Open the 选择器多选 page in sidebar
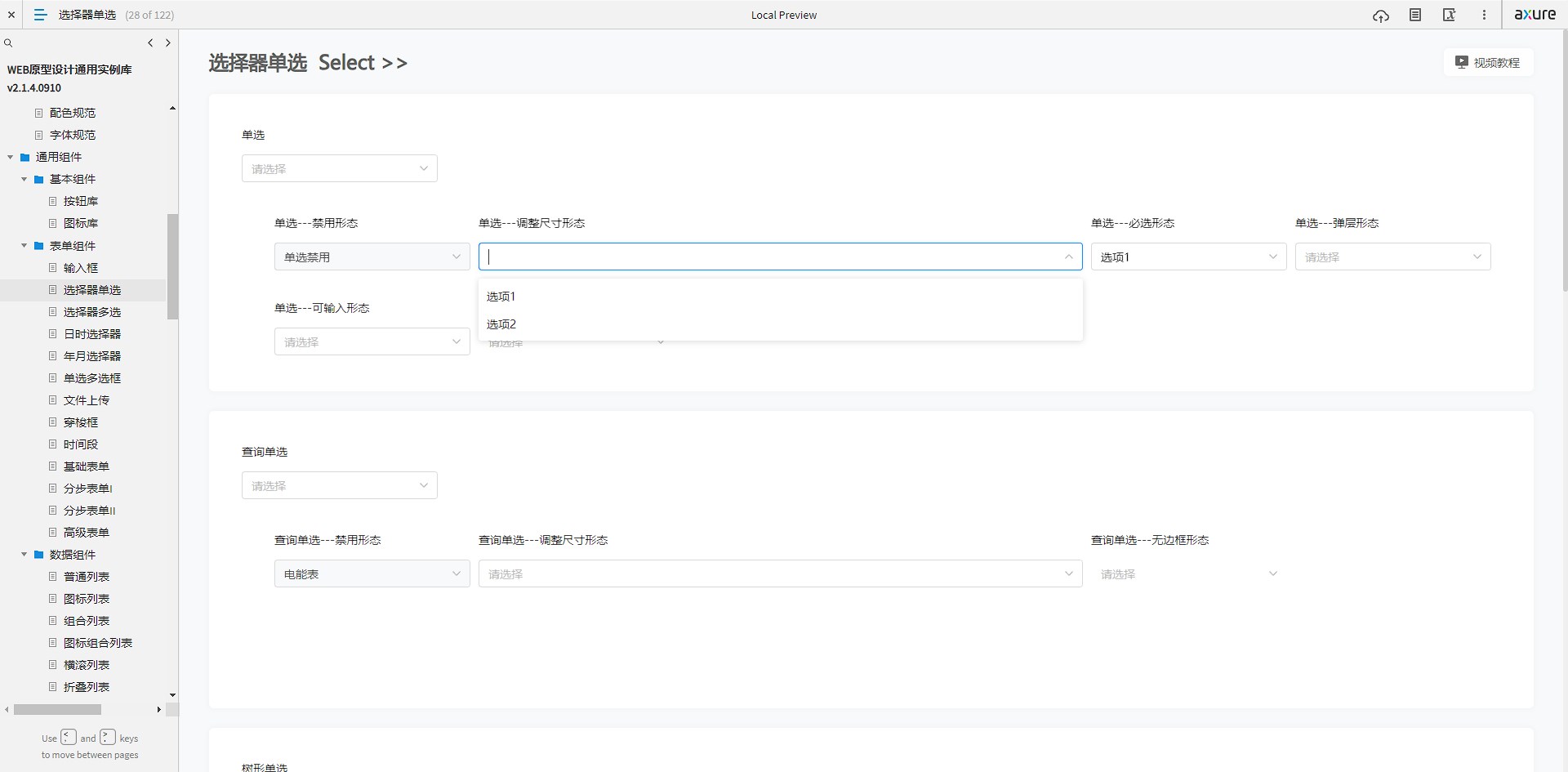Image resolution: width=1568 pixels, height=772 pixels. [x=92, y=312]
